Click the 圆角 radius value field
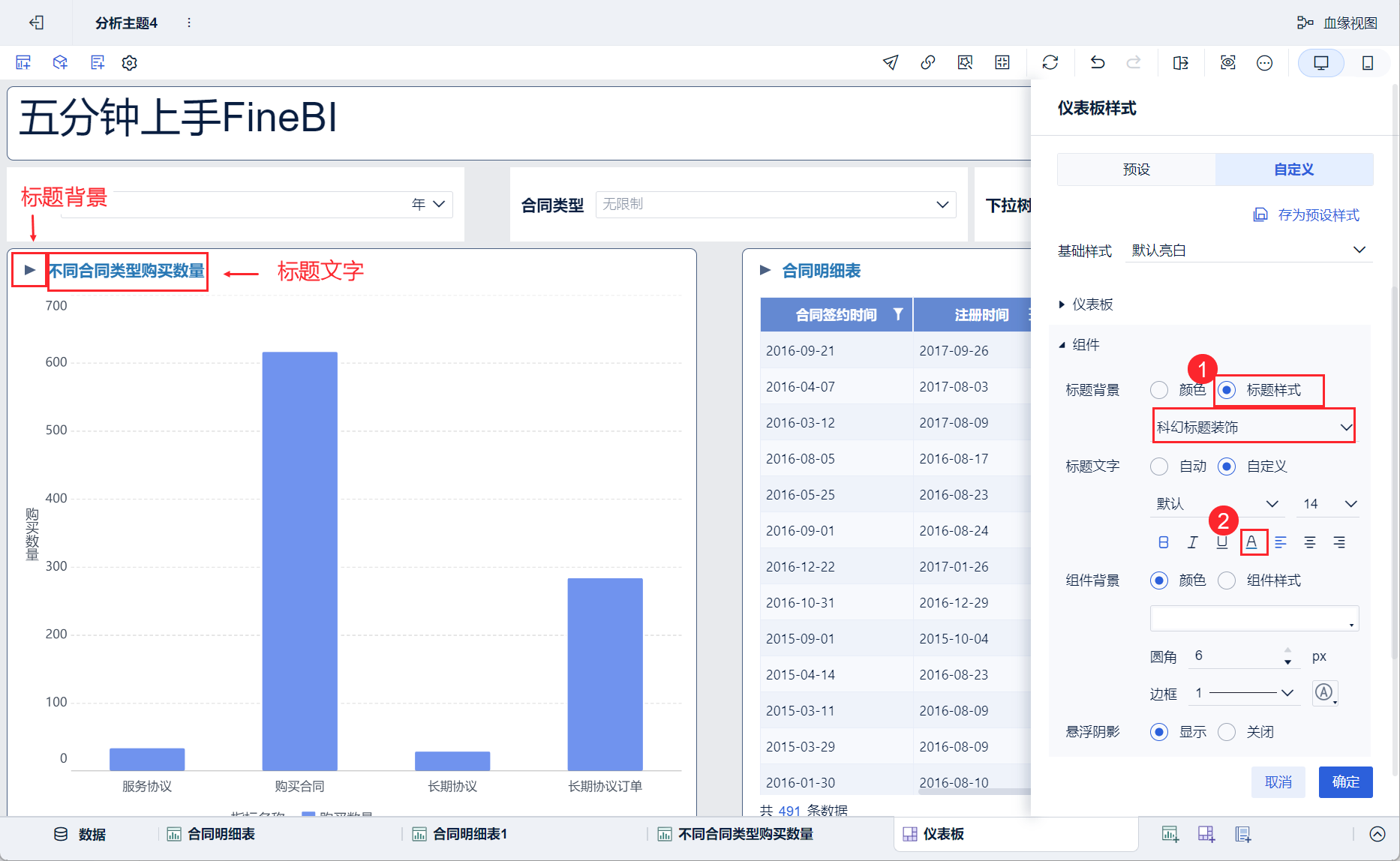The image size is (1400, 861). click(x=1234, y=656)
